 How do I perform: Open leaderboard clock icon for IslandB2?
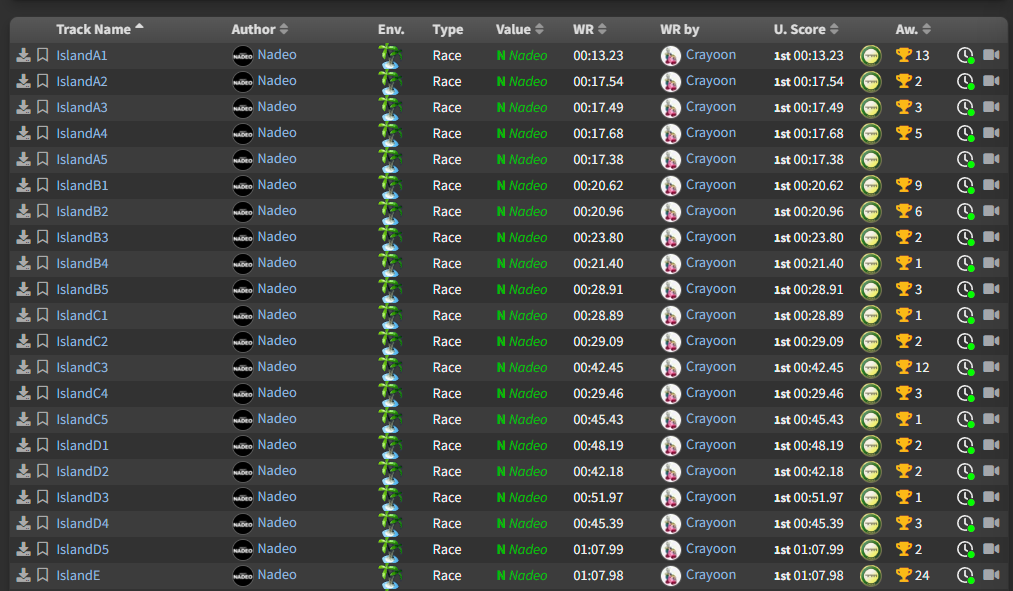[x=965, y=211]
